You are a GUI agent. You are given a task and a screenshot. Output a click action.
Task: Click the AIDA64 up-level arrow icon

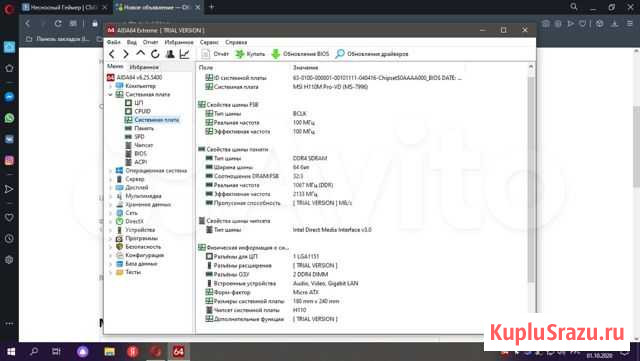140,53
